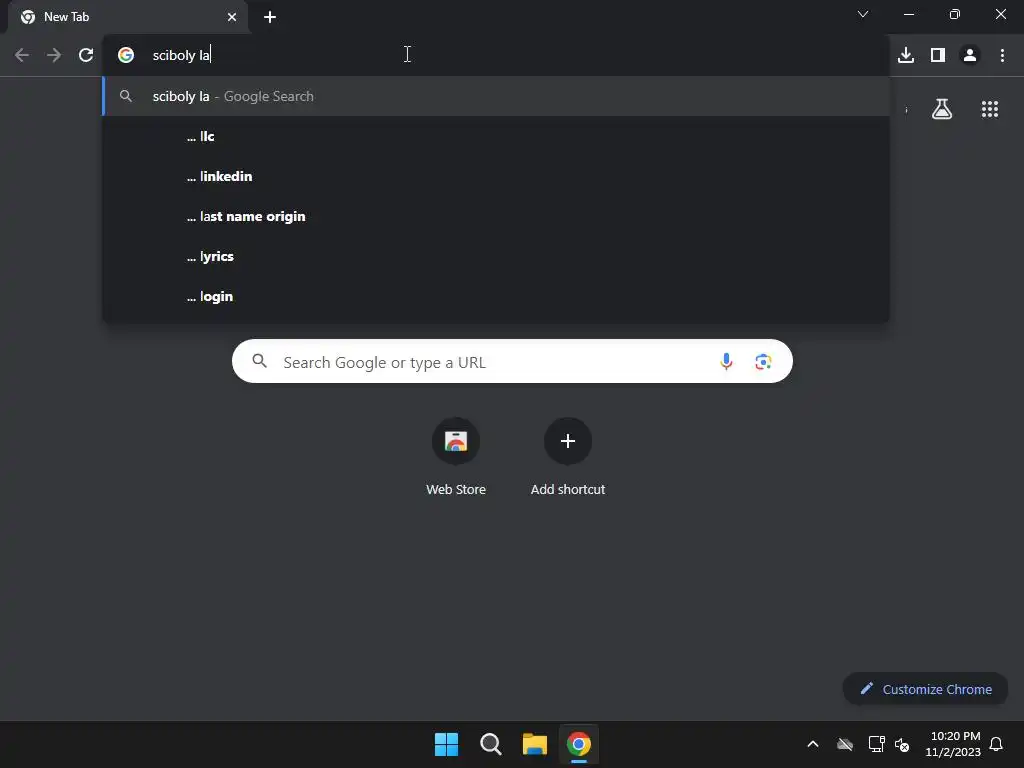Restore down the Chrome window
Image resolution: width=1024 pixels, height=768 pixels.
(x=955, y=14)
